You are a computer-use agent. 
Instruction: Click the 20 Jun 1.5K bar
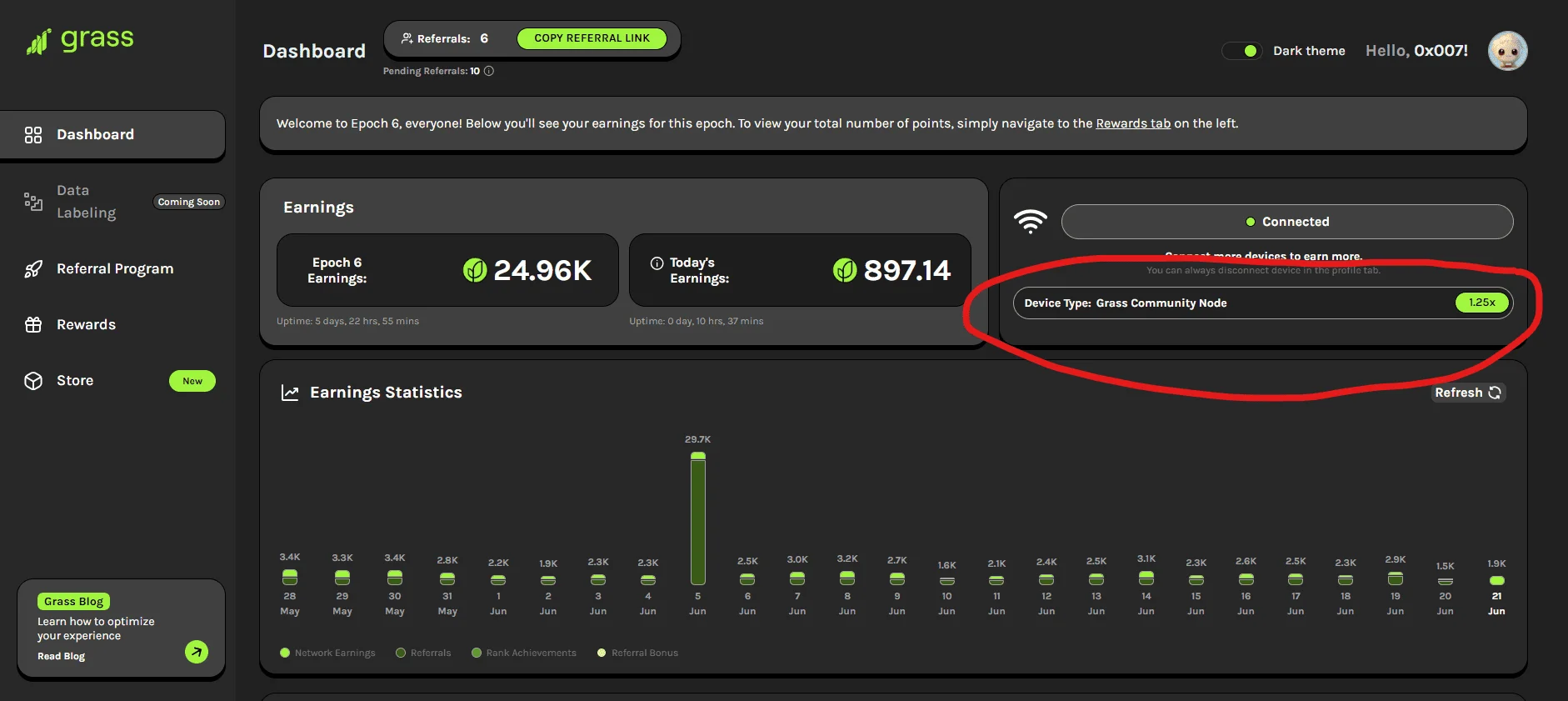[x=1446, y=581]
